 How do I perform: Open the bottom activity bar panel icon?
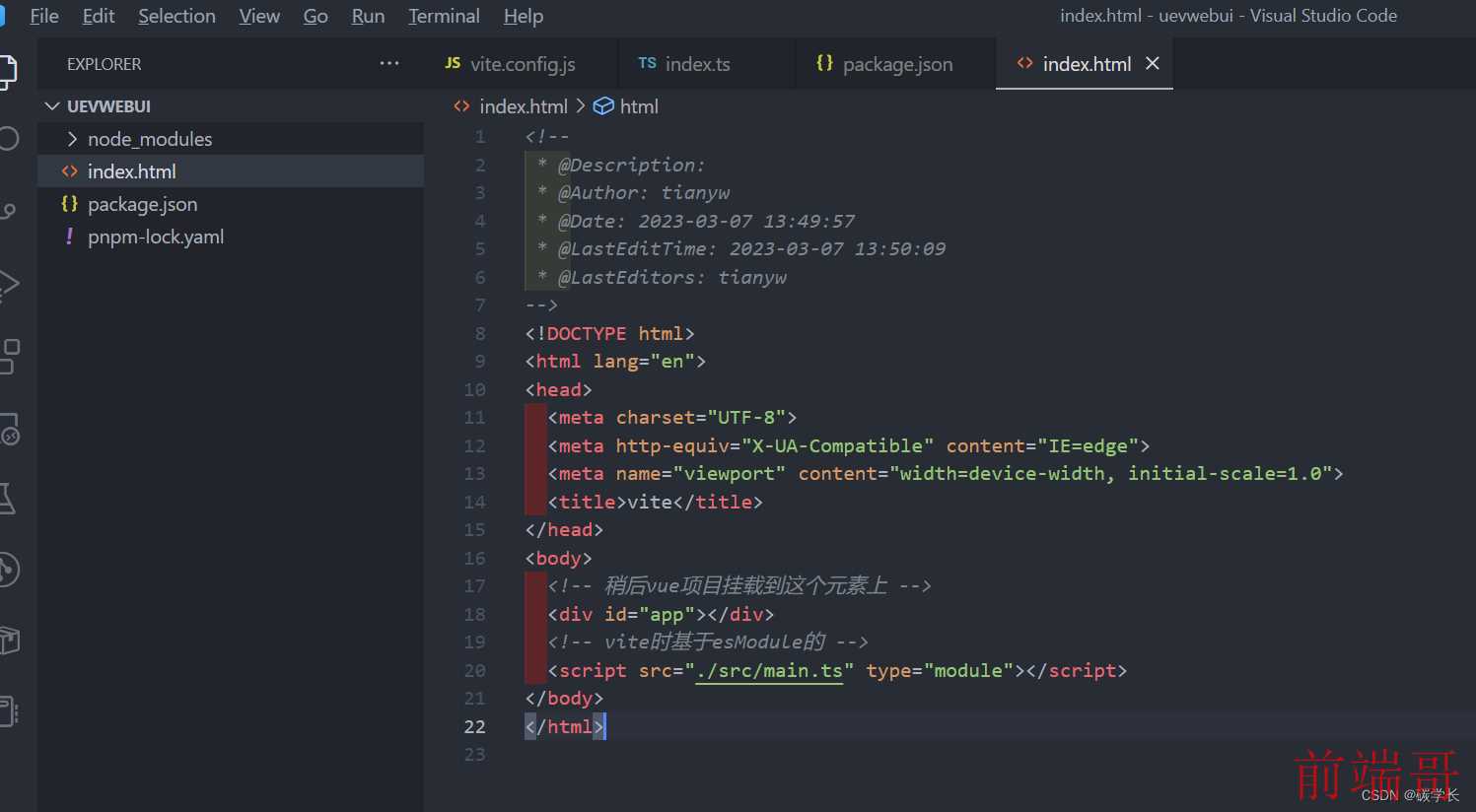pos(8,711)
